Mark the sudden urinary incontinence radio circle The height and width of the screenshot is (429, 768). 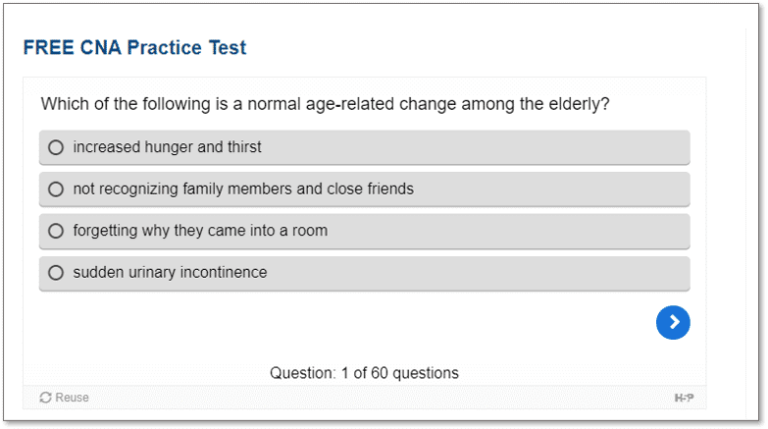coord(56,272)
